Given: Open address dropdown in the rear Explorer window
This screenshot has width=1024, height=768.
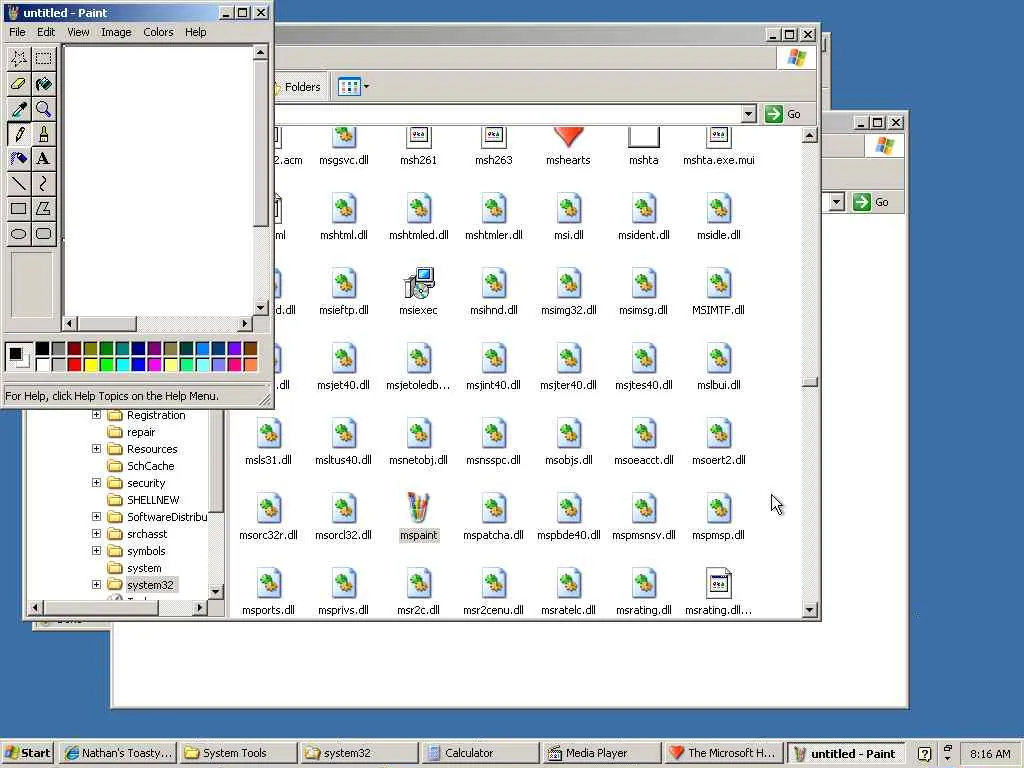Looking at the screenshot, I should pos(837,202).
